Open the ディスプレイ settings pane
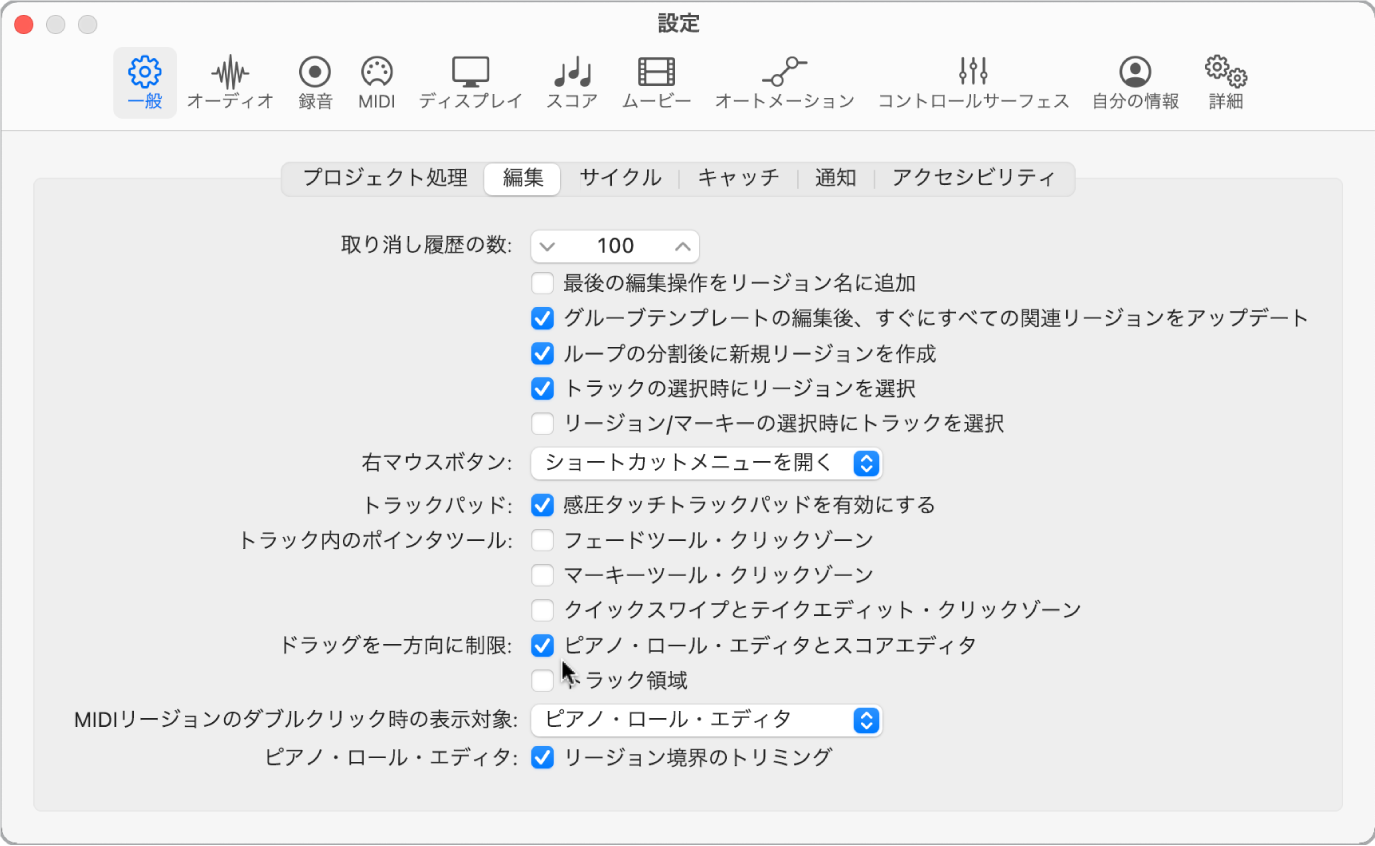1375x846 pixels. click(469, 80)
